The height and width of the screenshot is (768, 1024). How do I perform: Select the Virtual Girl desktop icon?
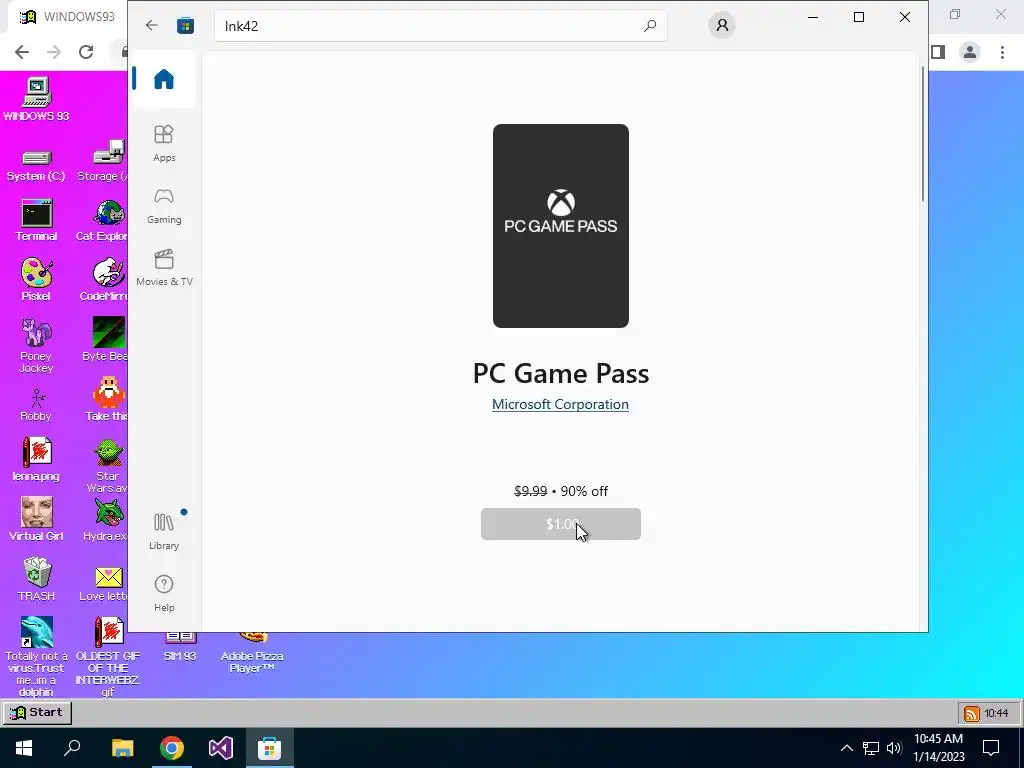[36, 519]
